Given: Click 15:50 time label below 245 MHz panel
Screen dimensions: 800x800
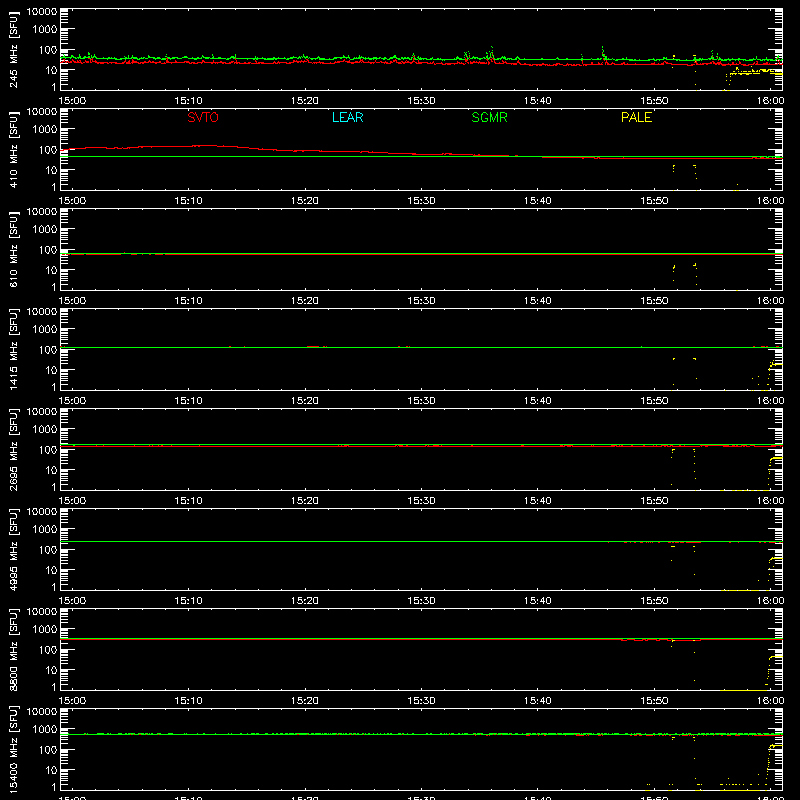Looking at the screenshot, I should 654,101.
